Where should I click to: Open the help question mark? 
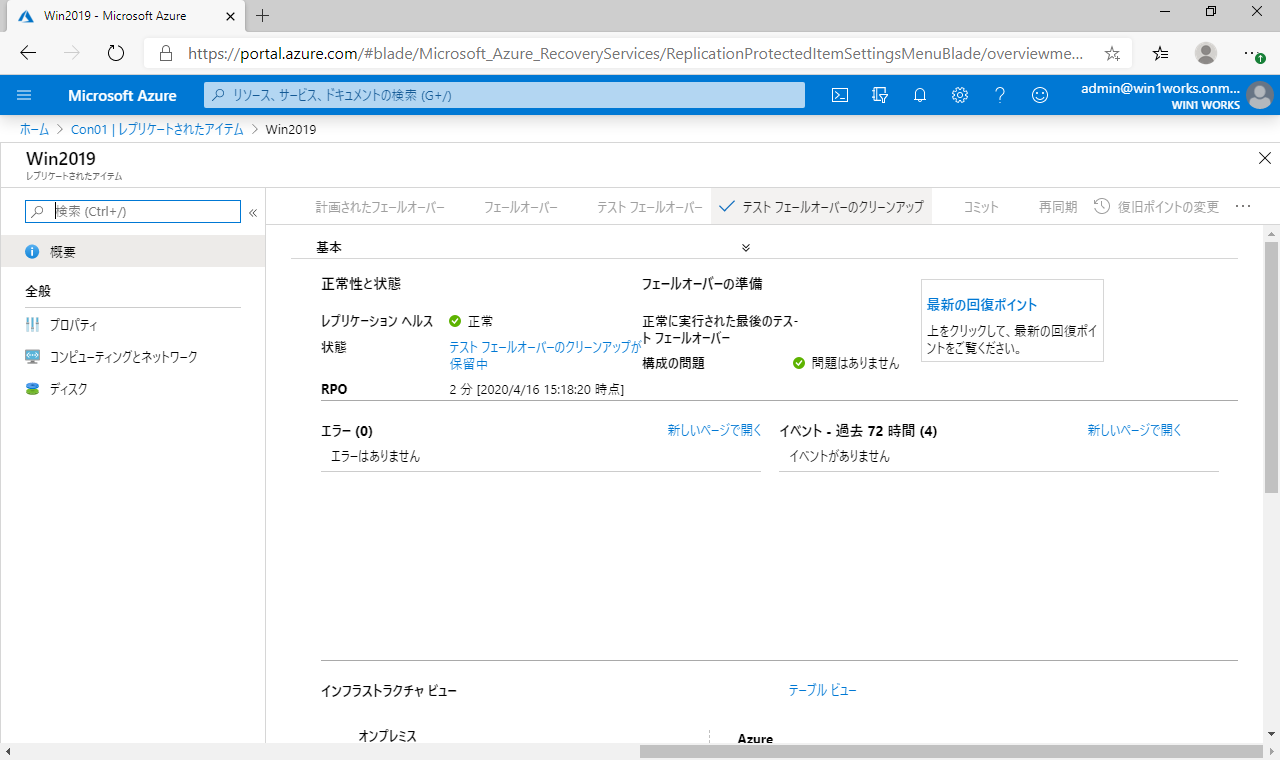pos(1000,95)
